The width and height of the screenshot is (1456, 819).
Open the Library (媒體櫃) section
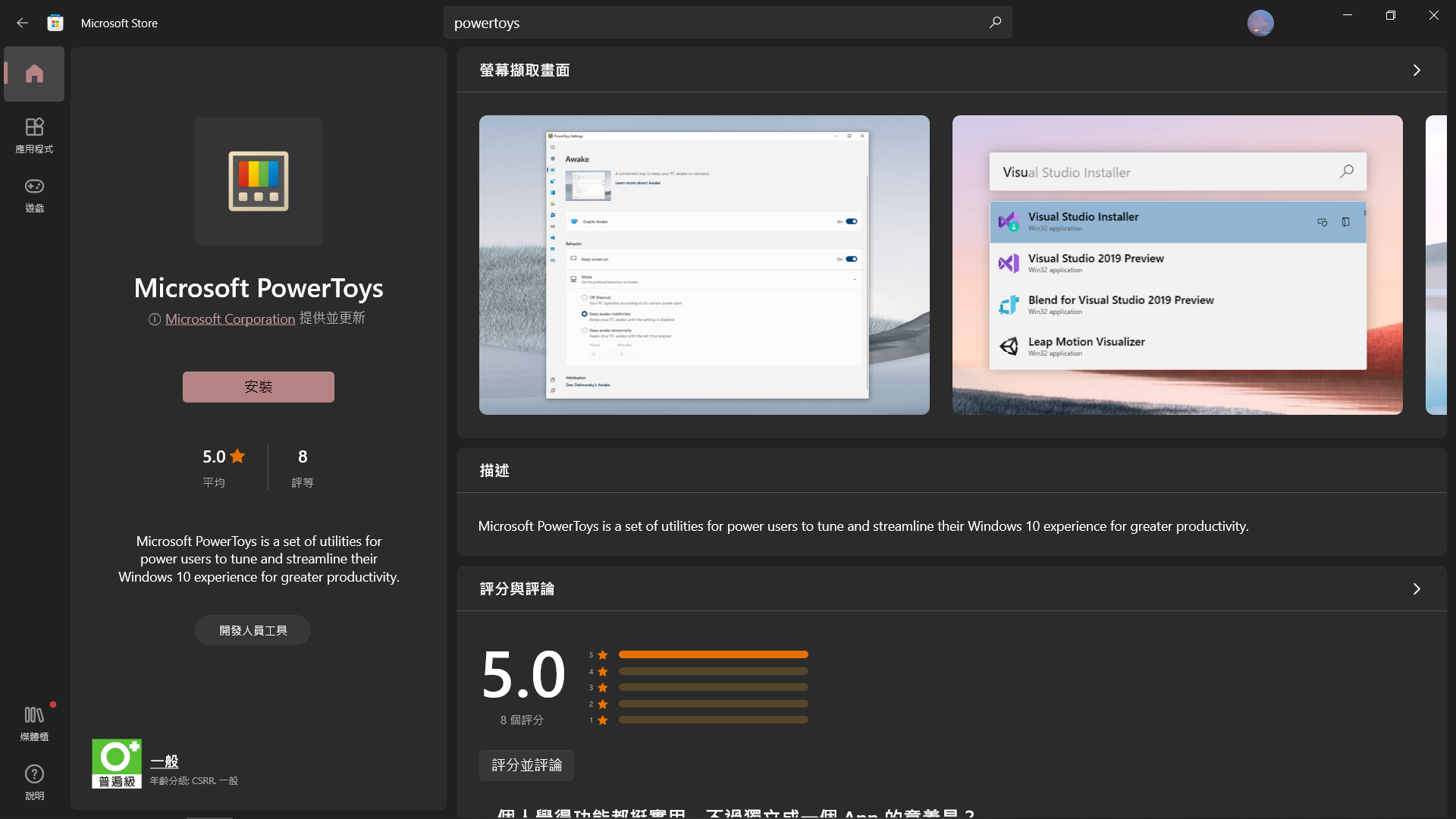pos(34,723)
